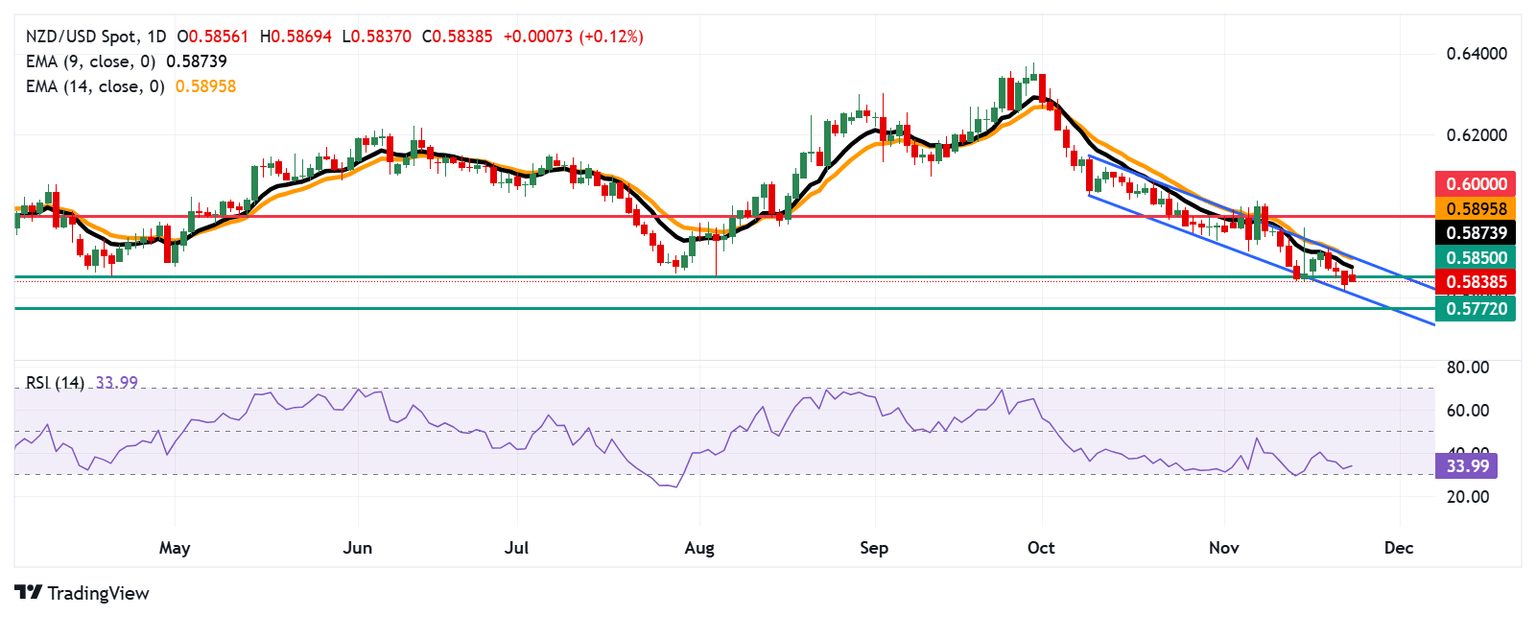Click the black 0.58739 price tag

tap(1476, 233)
